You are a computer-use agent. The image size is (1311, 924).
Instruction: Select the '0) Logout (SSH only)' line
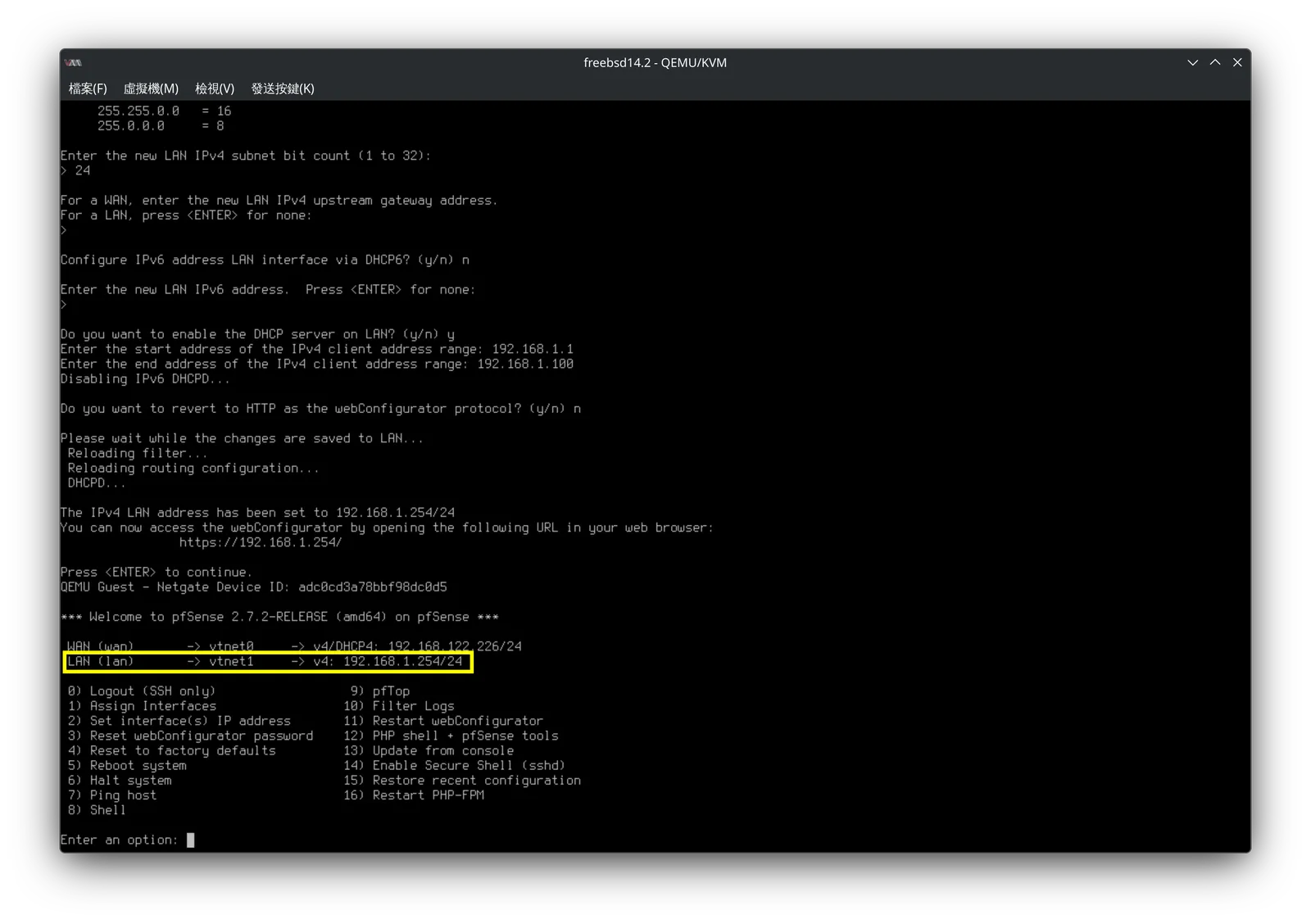point(142,691)
